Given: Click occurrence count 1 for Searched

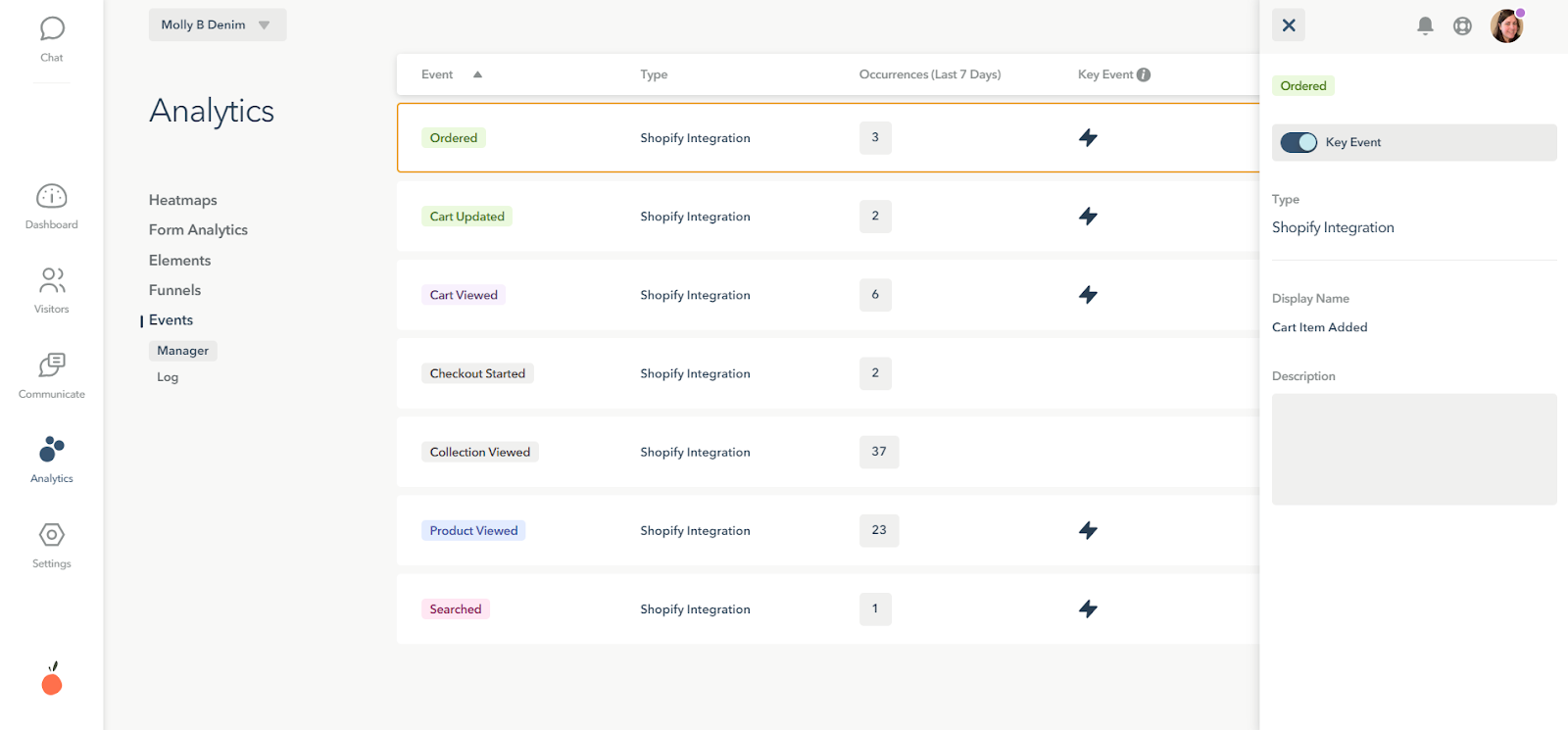Looking at the screenshot, I should coord(875,608).
